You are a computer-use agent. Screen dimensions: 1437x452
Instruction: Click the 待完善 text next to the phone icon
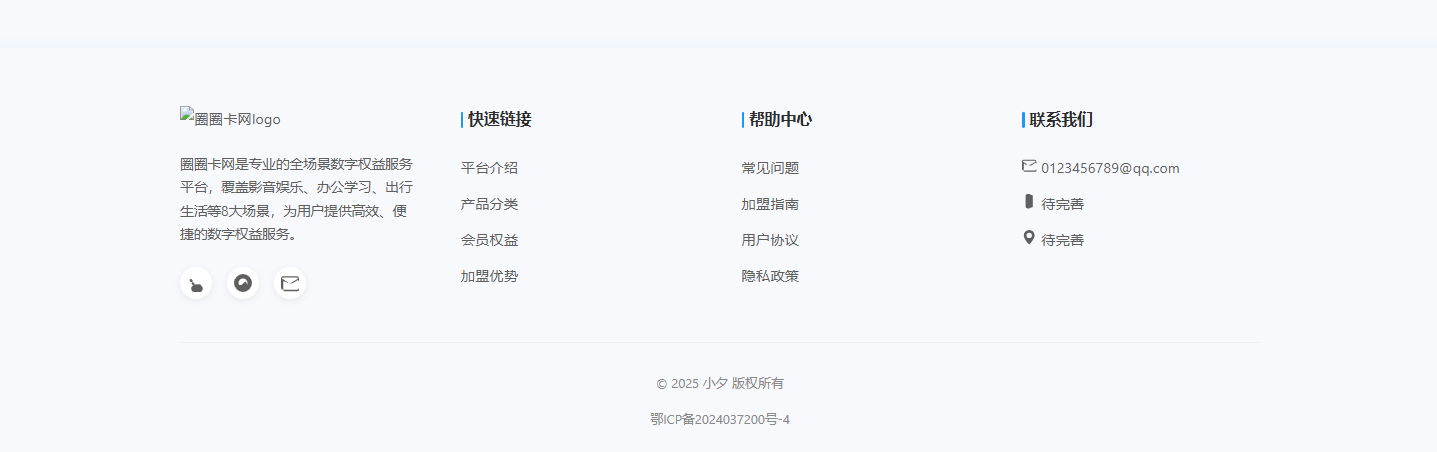(1062, 204)
